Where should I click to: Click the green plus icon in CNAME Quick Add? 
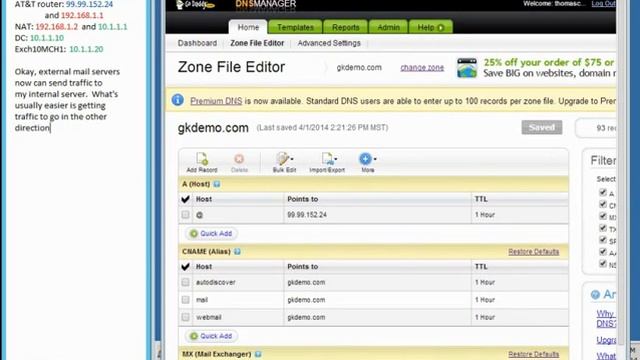point(194,336)
